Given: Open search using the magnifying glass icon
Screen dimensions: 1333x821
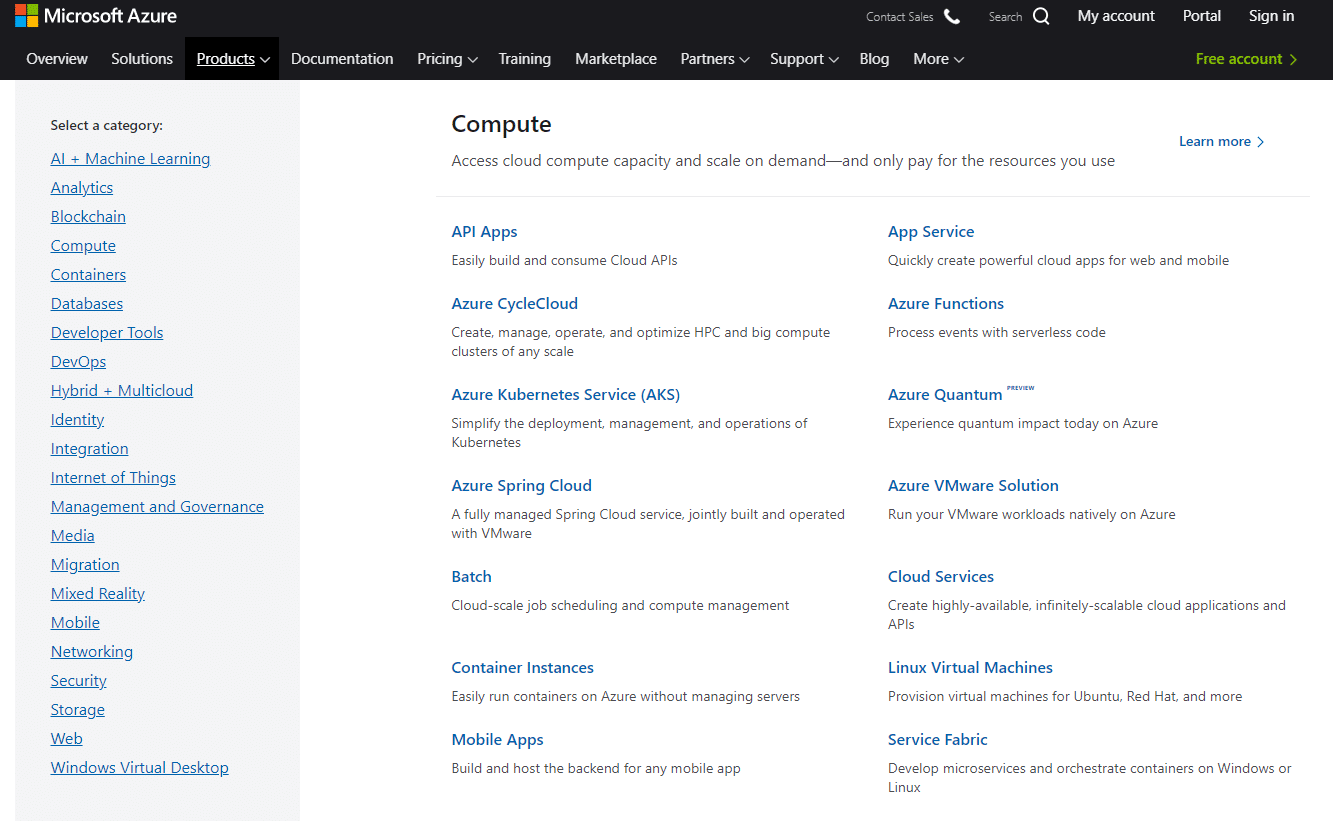Looking at the screenshot, I should (x=1041, y=16).
